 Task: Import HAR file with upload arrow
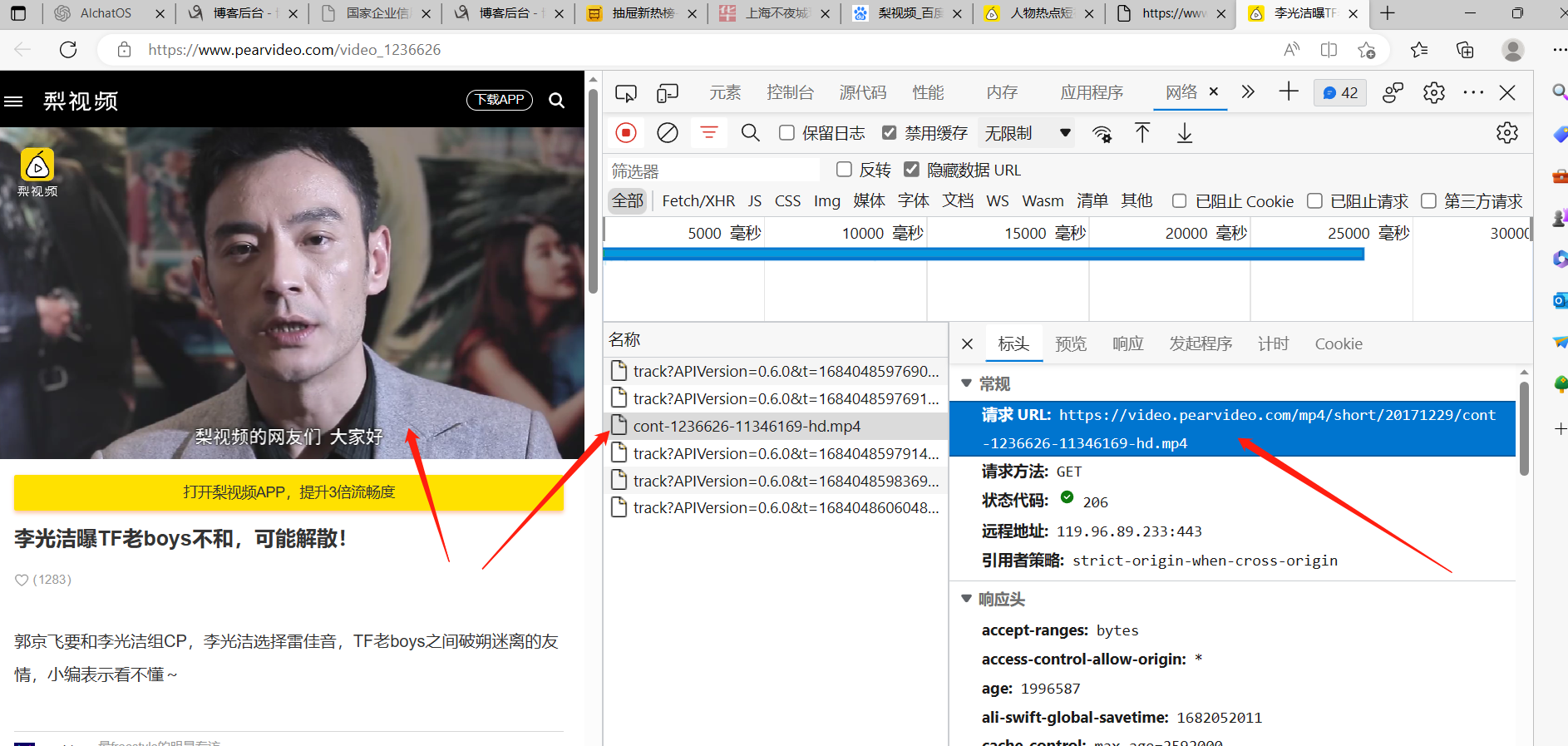[x=1143, y=133]
